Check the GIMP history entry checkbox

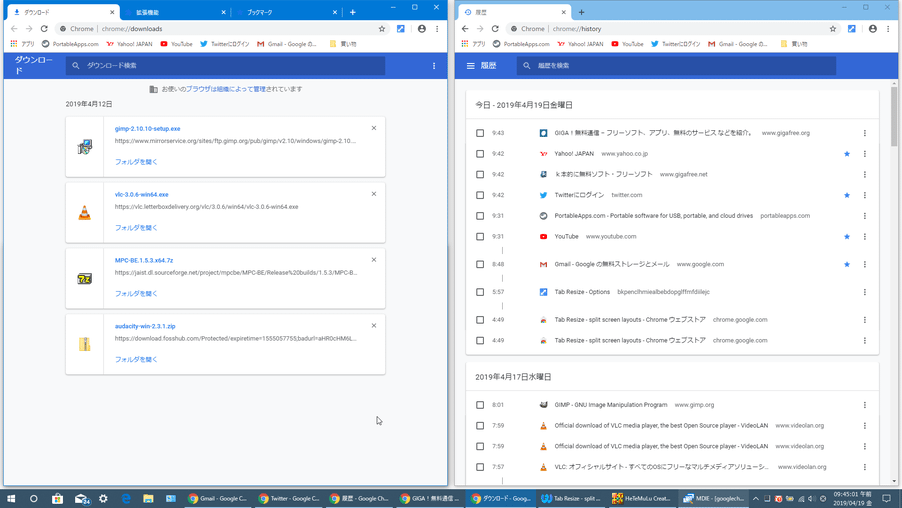480,405
